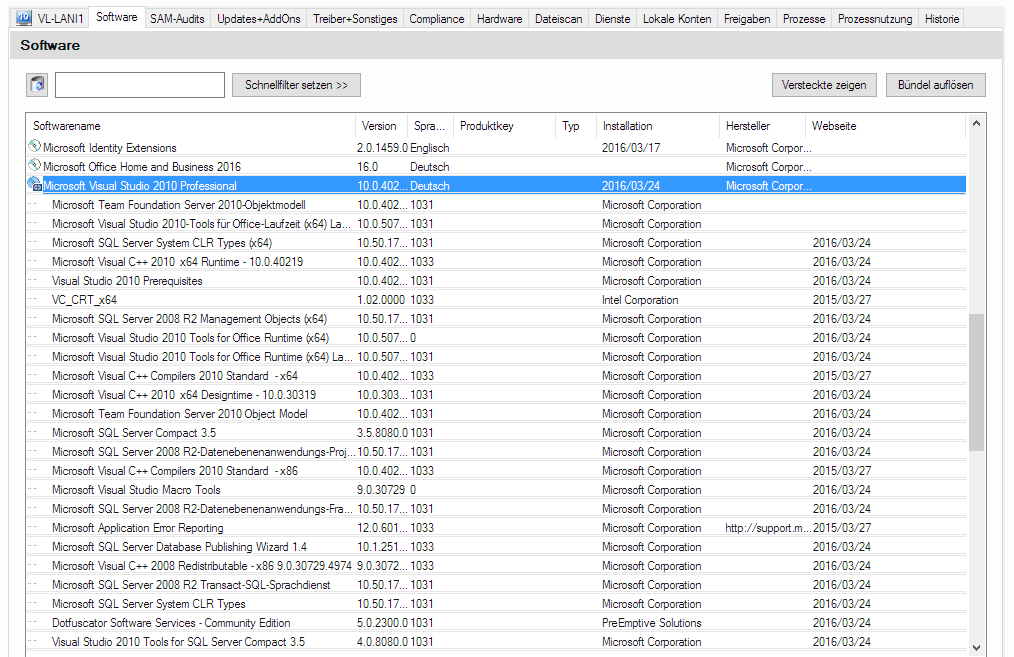Click the Visual Studio 2010 Professional bundle icon
This screenshot has width=1014, height=657.
(x=35, y=185)
